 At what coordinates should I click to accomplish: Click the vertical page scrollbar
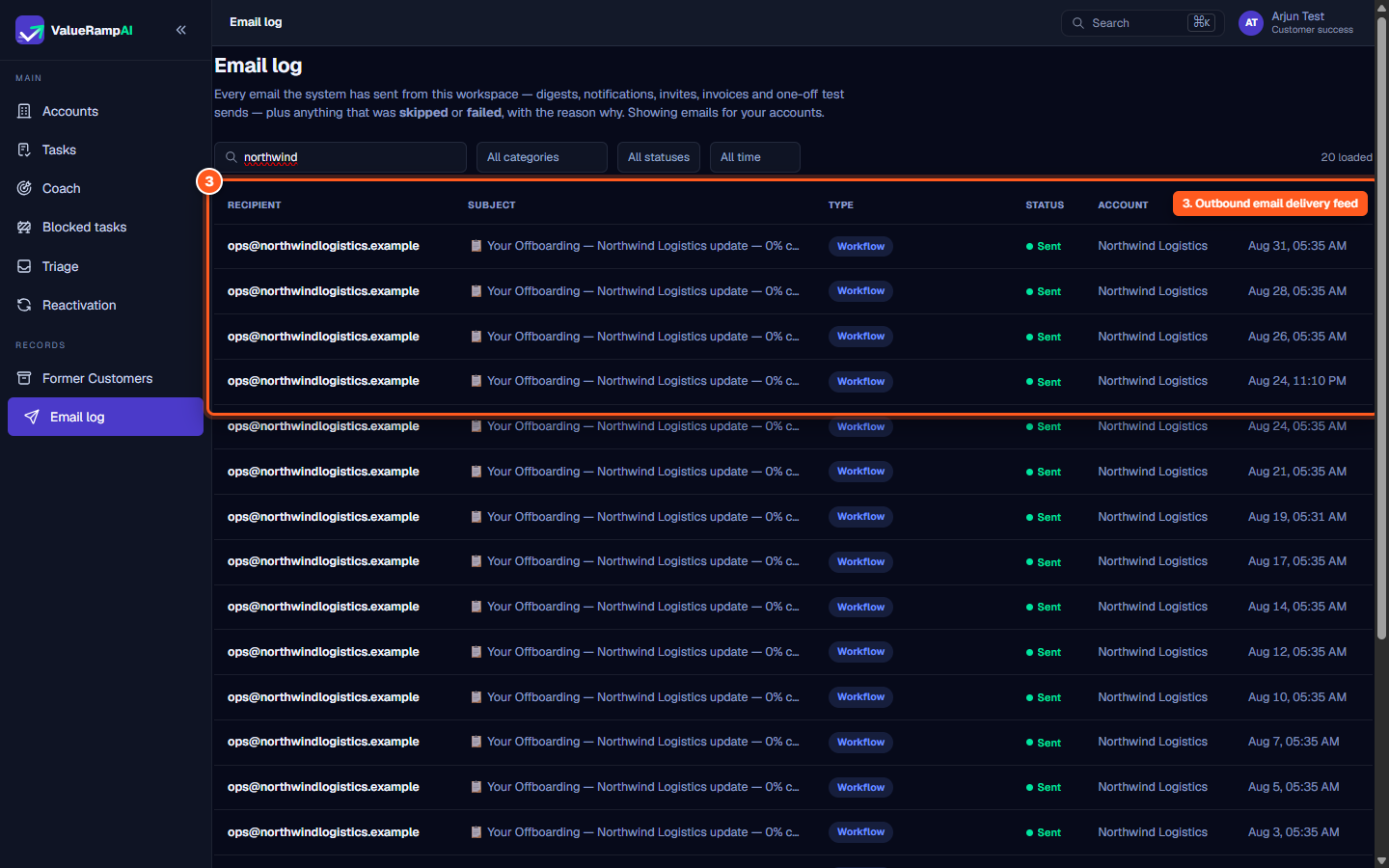1381,328
